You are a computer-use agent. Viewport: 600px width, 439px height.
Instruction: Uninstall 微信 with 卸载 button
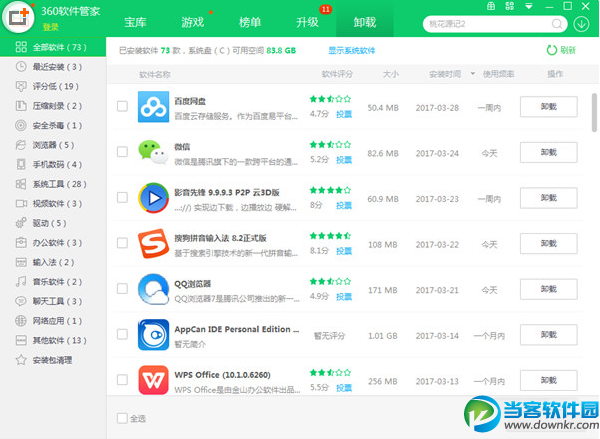[x=548, y=152]
